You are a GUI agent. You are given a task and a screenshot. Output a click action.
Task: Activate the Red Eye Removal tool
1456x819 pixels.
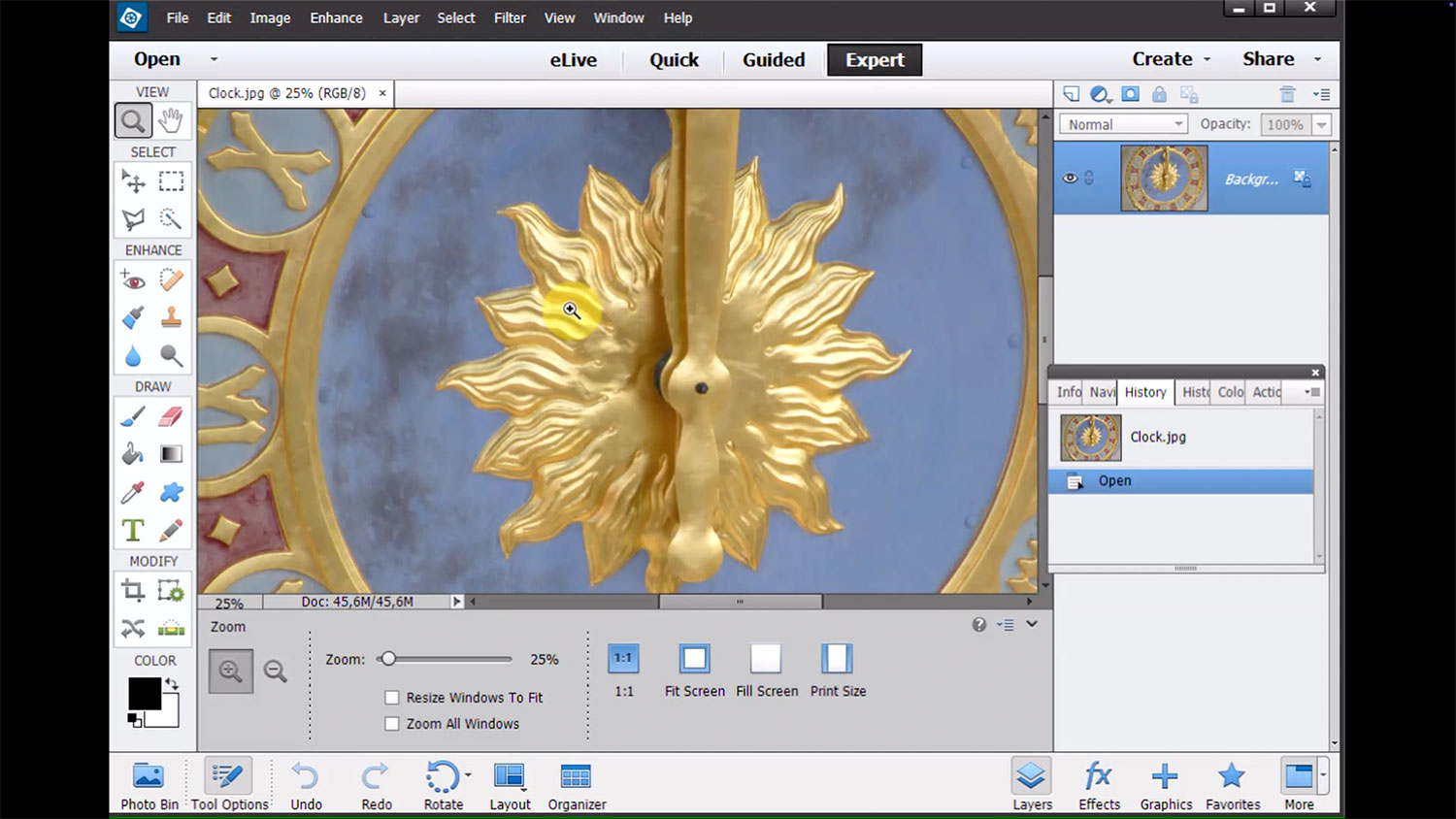coord(133,280)
